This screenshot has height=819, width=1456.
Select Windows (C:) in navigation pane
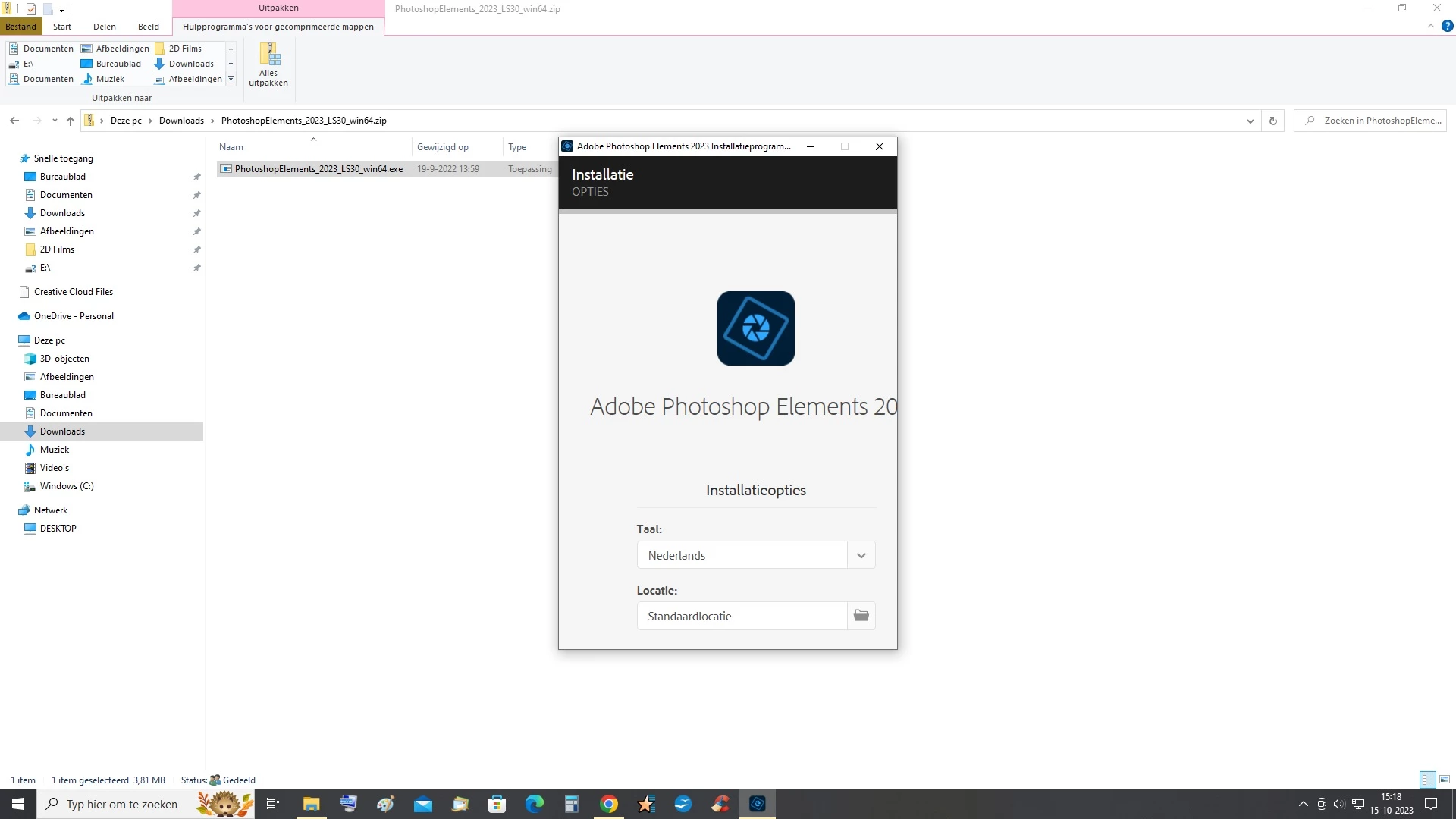click(x=67, y=486)
